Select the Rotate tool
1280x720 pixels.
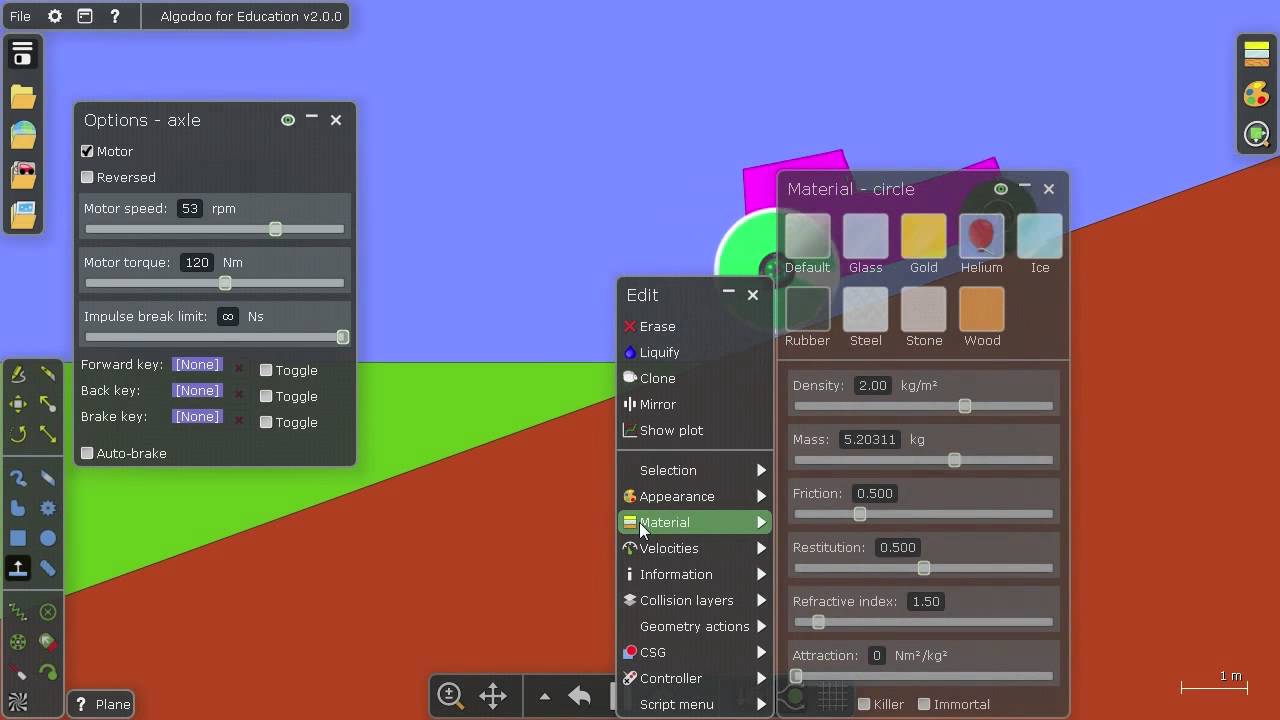tap(18, 434)
